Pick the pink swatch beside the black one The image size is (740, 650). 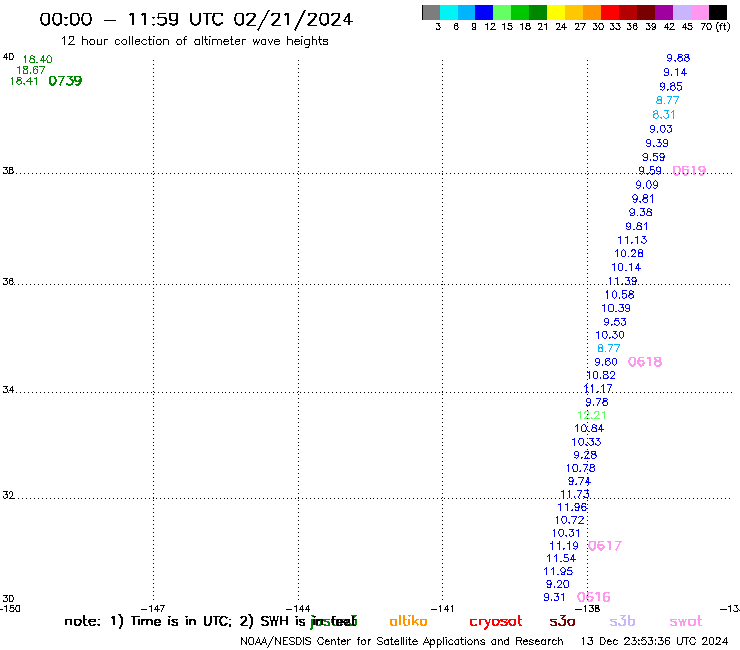click(x=700, y=12)
